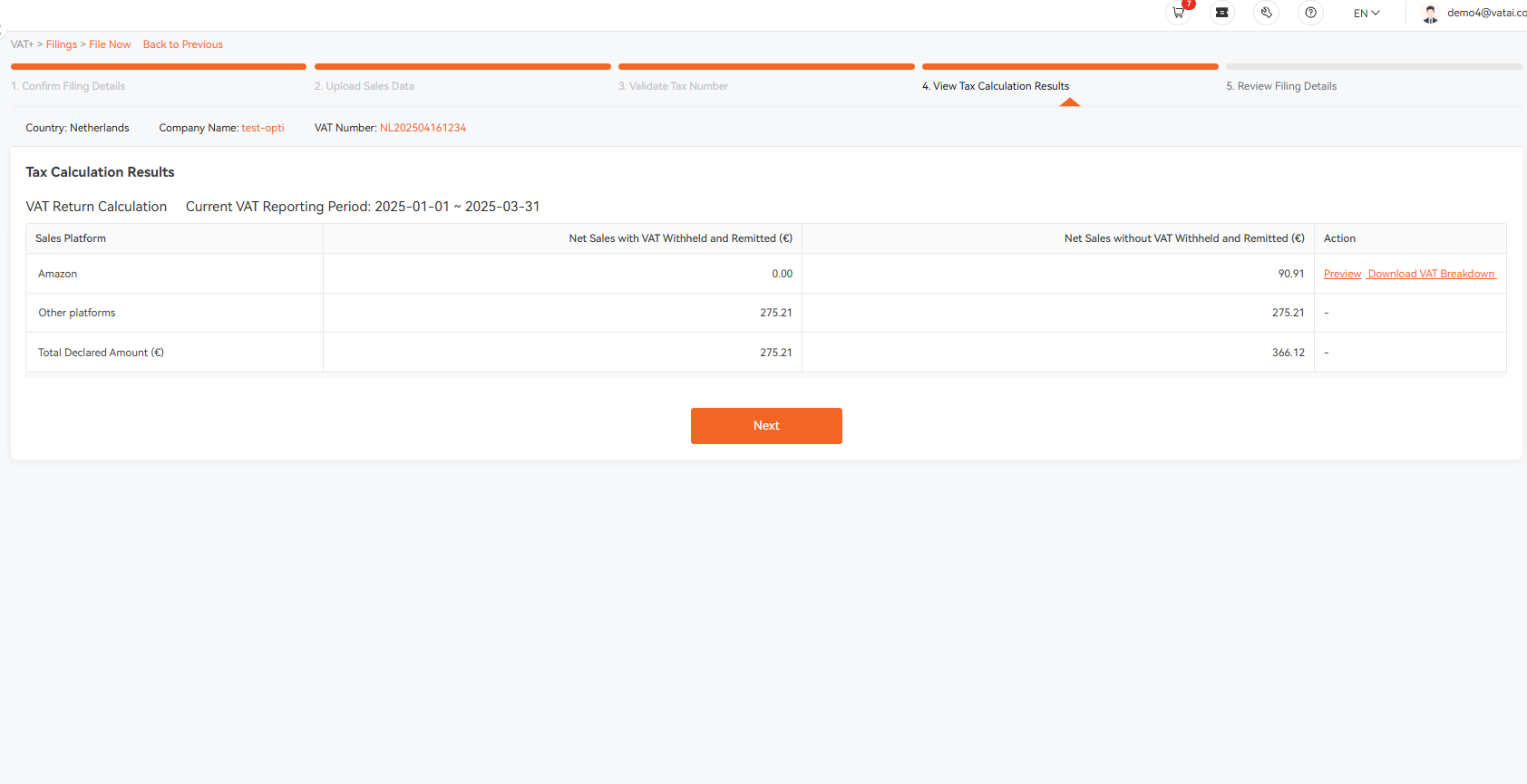
Task: Select step 2 Upload Sales Data
Action: tap(365, 86)
